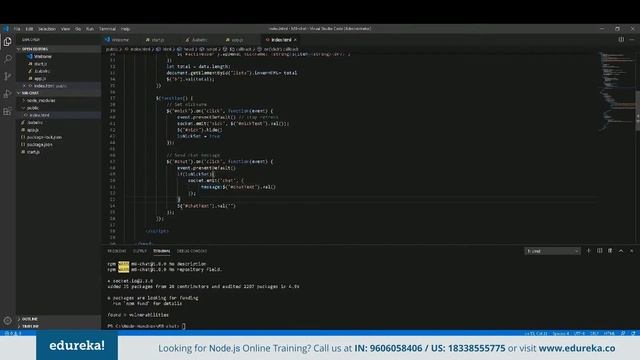Open .babelrc in the project tree
Screen dimensions: 640x360
pos(58,122)
